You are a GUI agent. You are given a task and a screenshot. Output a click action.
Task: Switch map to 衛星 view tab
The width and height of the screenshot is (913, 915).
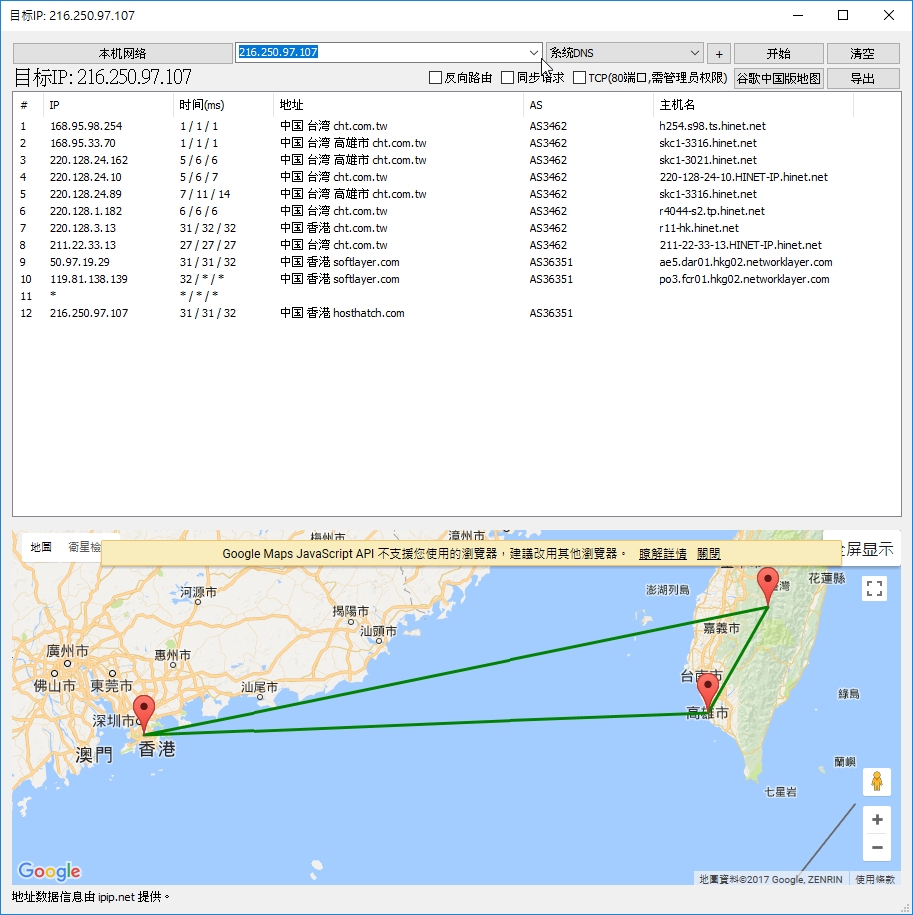coord(85,547)
